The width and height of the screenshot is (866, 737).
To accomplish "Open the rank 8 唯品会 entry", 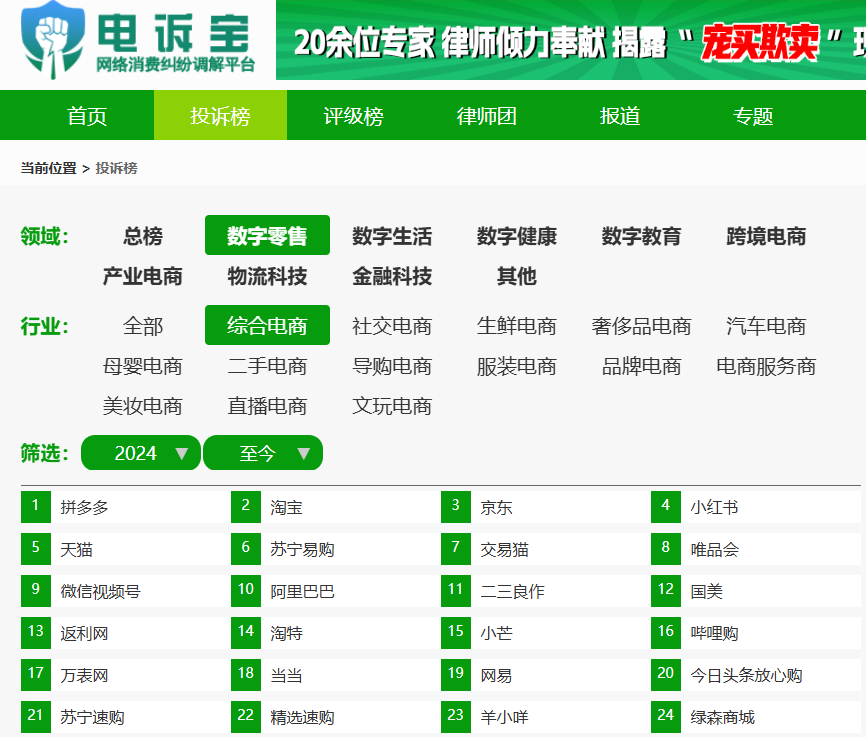I will click(x=756, y=549).
